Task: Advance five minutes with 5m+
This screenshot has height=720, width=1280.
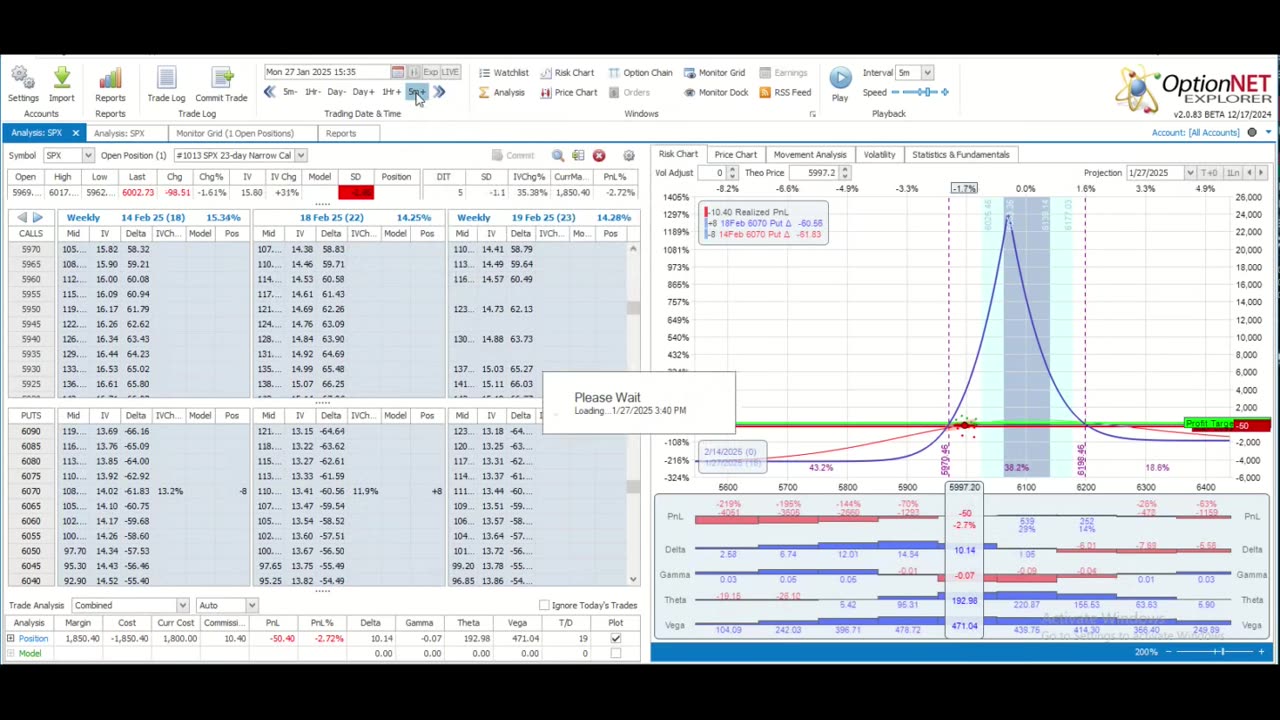Action: [416, 92]
